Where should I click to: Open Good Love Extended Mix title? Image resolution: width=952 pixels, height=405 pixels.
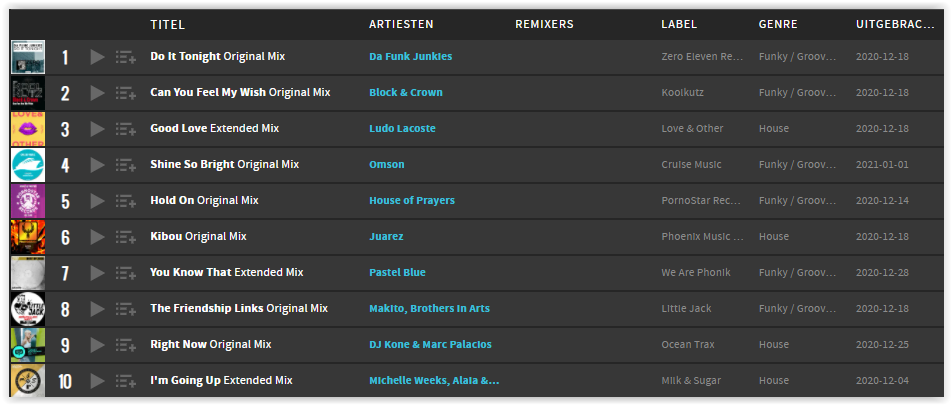(x=215, y=128)
